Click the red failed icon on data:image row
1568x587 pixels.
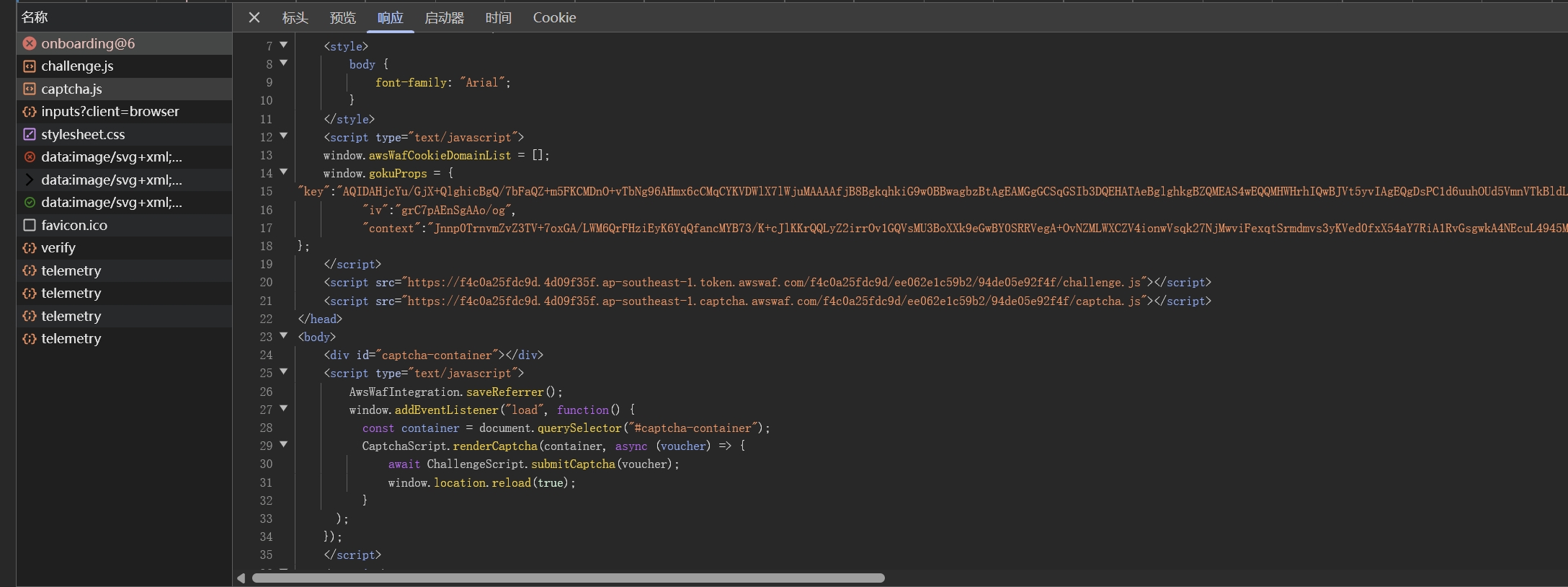(x=30, y=157)
